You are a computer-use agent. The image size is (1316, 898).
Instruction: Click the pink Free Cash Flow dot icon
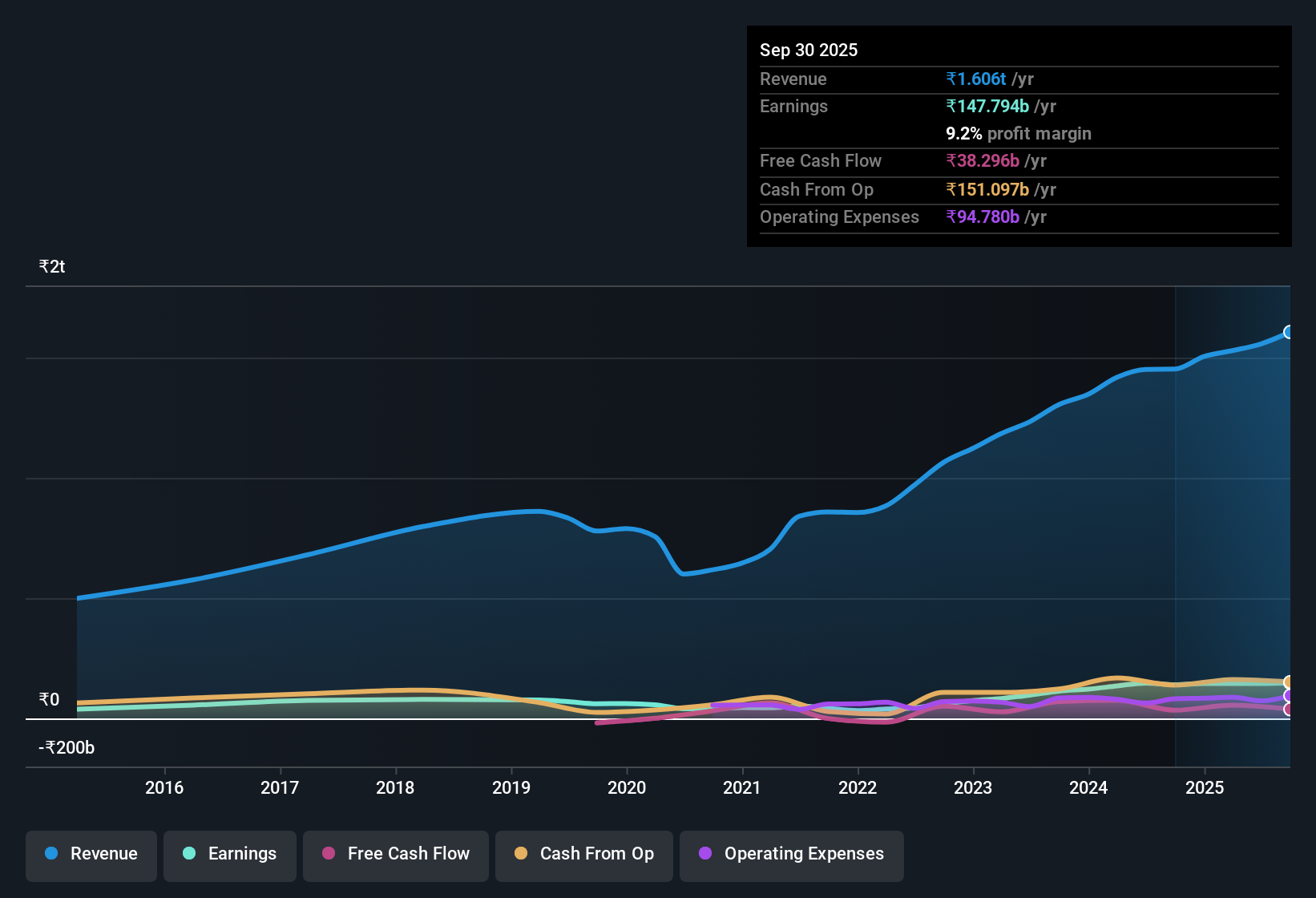click(x=328, y=854)
